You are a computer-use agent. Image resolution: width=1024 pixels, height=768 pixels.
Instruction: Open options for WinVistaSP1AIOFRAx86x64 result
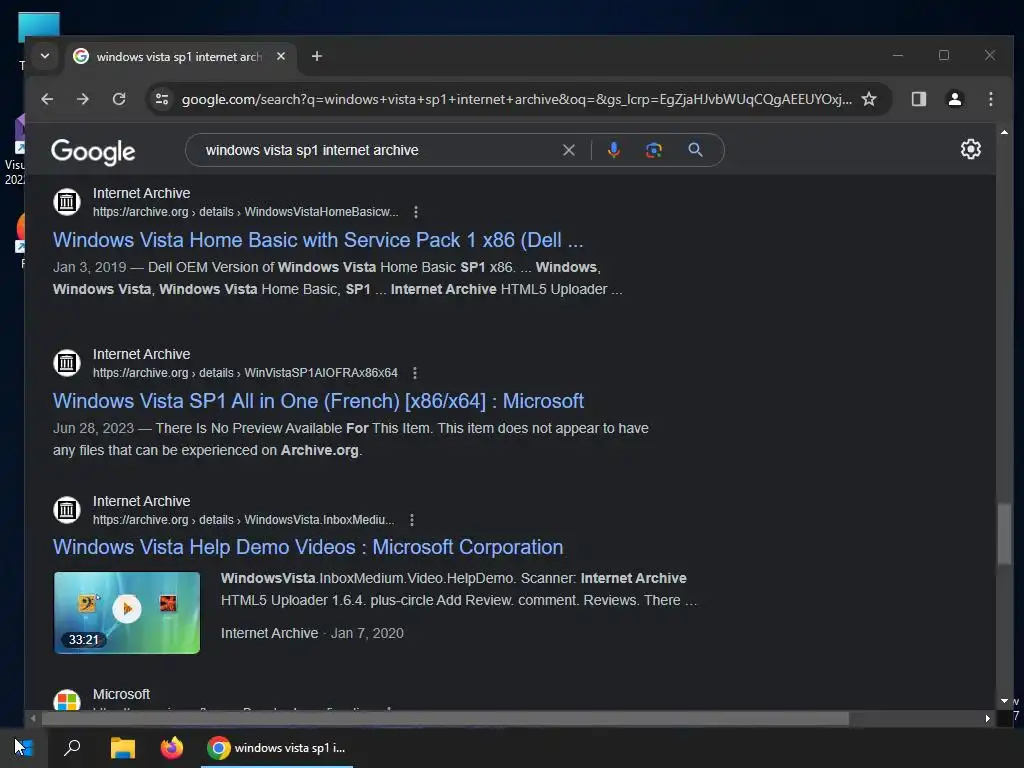click(415, 373)
